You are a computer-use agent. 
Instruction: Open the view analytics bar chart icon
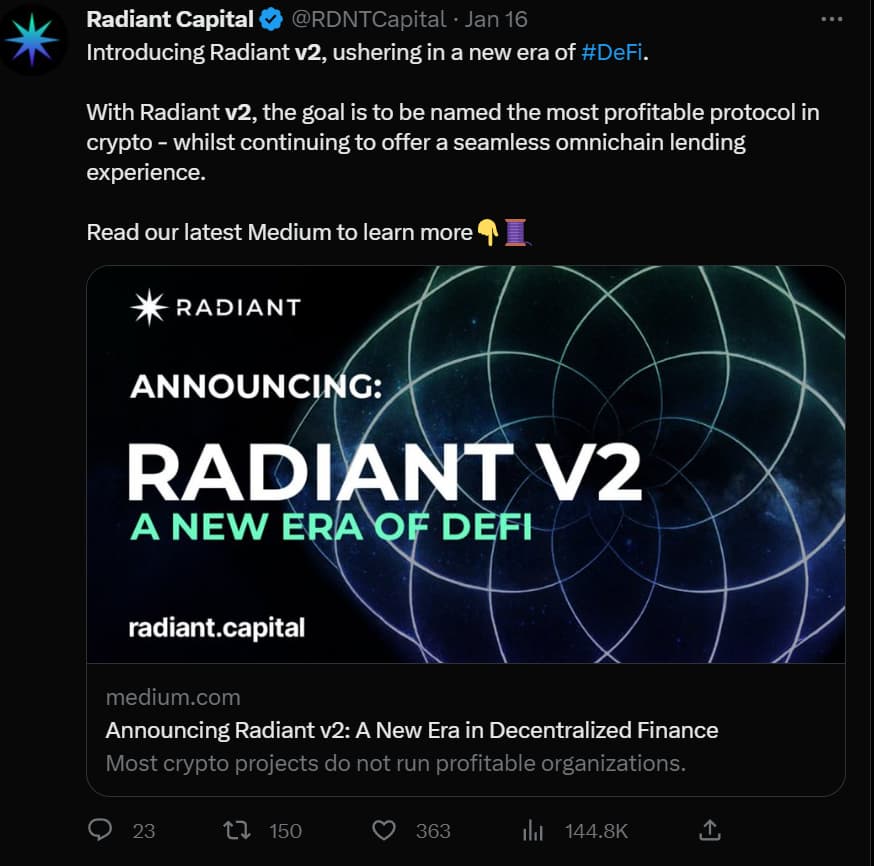click(533, 830)
